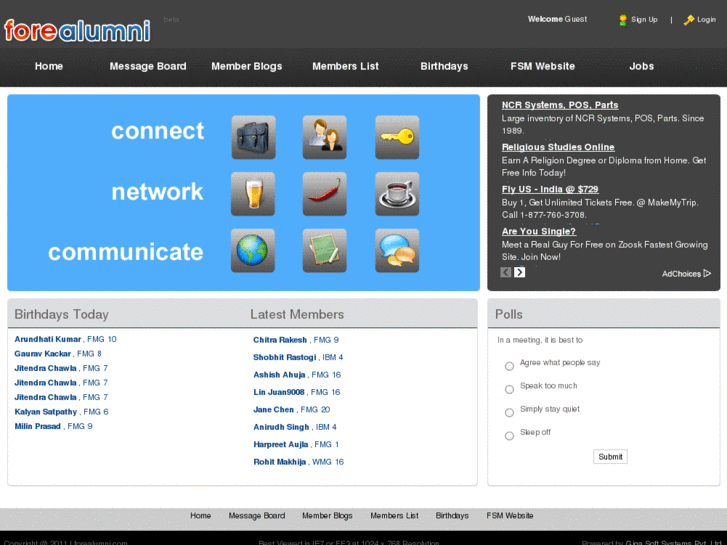The width and height of the screenshot is (727, 545).
Task: Open the coffee cup icon tile
Action: click(397, 194)
